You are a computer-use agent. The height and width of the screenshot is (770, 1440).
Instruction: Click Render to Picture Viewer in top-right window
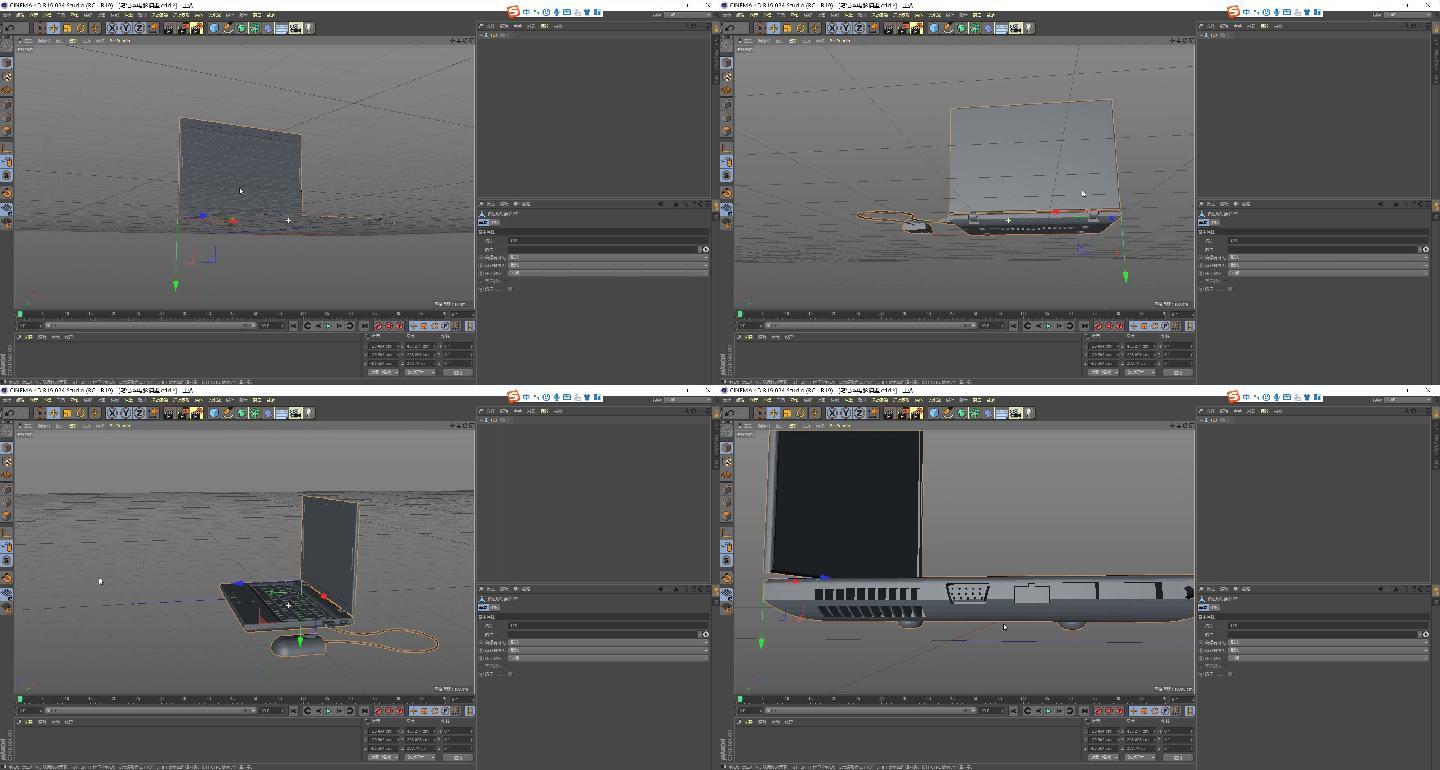click(x=904, y=28)
